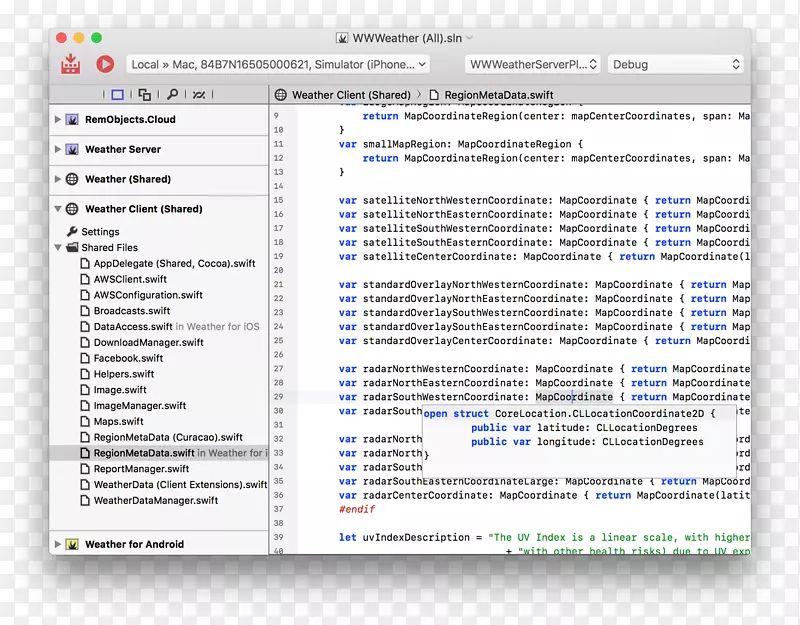The image size is (800, 625).
Task: Click the Weather Client (Shared) globe icon
Action: coord(72,209)
